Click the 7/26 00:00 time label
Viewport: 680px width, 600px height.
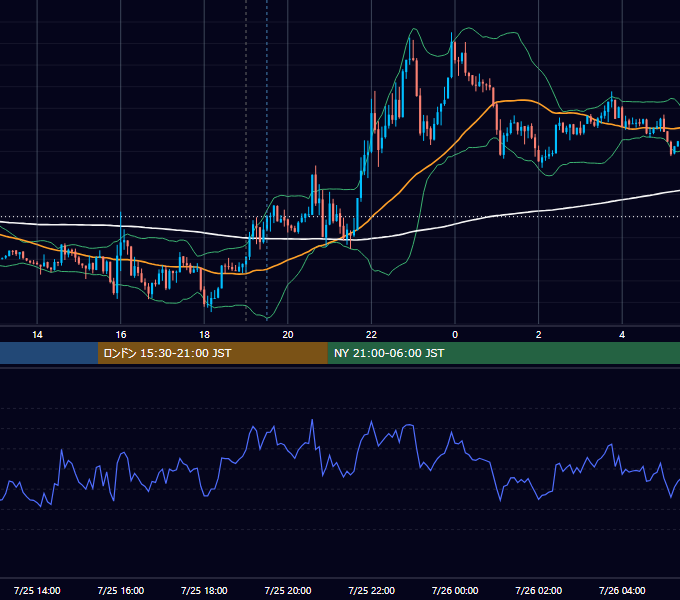(455, 590)
